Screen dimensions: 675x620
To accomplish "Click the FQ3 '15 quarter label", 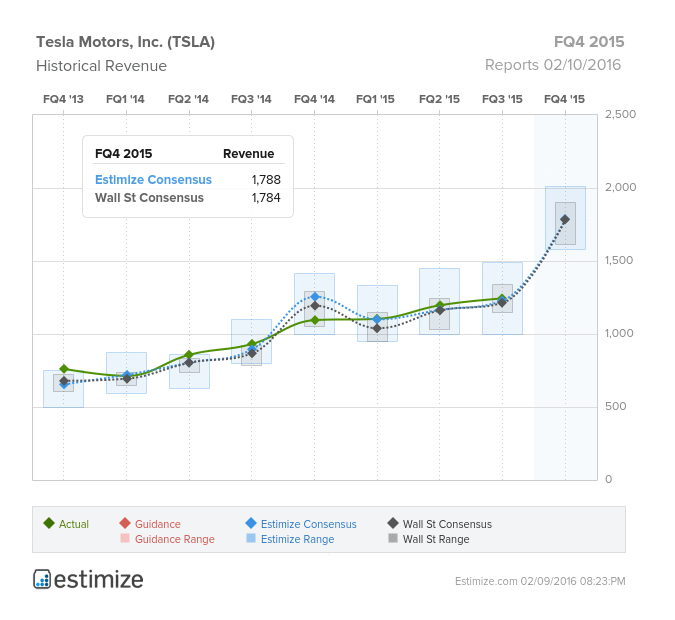I will [x=502, y=99].
